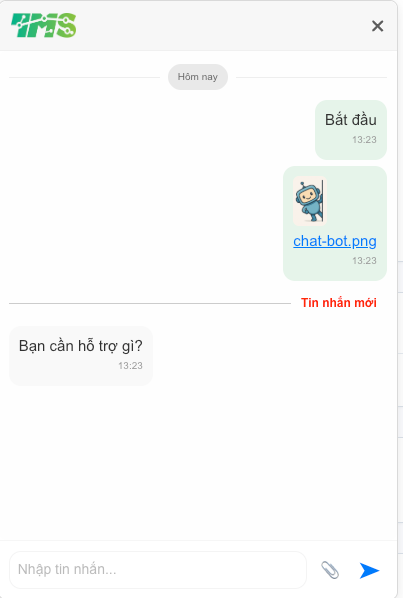Viewport: 403px width, 598px height.
Task: Click the red "Tin nhắn mới" label
Action: (x=339, y=302)
